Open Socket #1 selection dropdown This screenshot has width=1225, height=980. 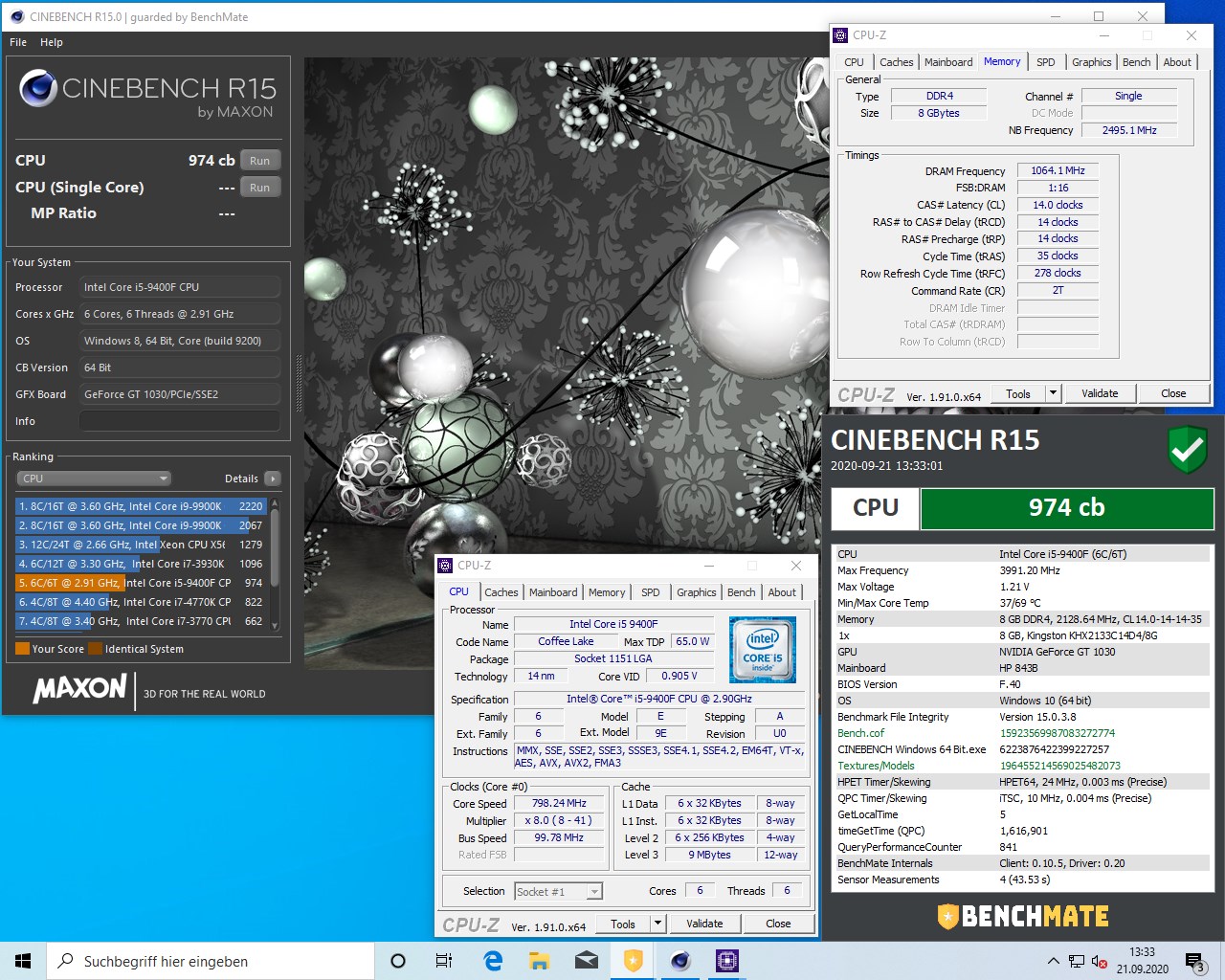[558, 892]
